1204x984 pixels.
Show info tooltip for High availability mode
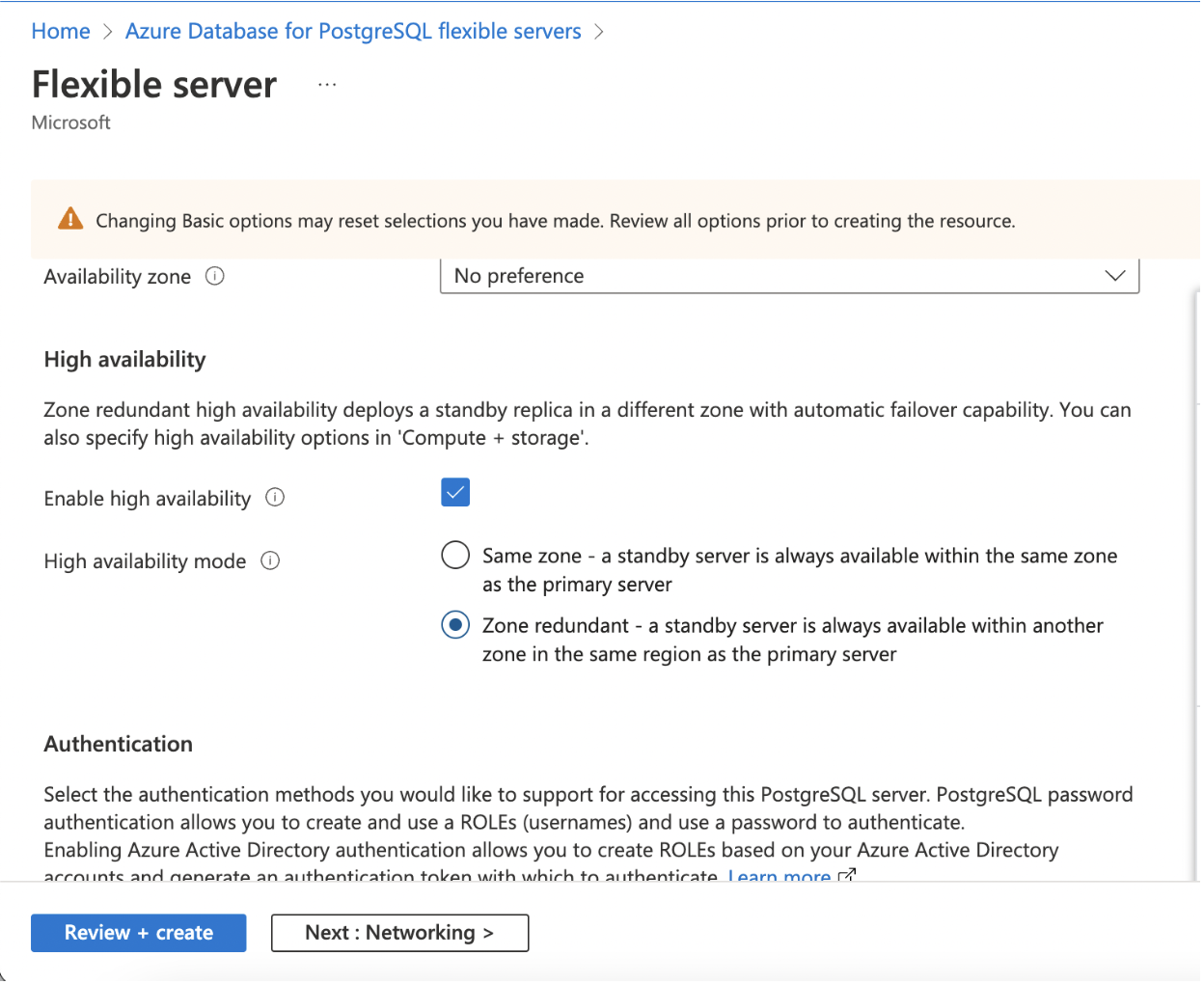270,560
